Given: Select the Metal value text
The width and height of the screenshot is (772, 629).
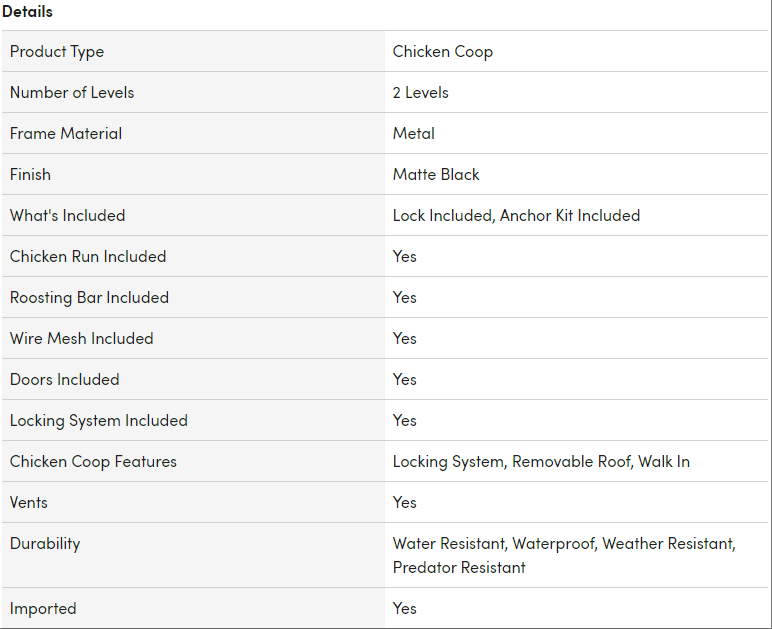Looking at the screenshot, I should tap(413, 133).
